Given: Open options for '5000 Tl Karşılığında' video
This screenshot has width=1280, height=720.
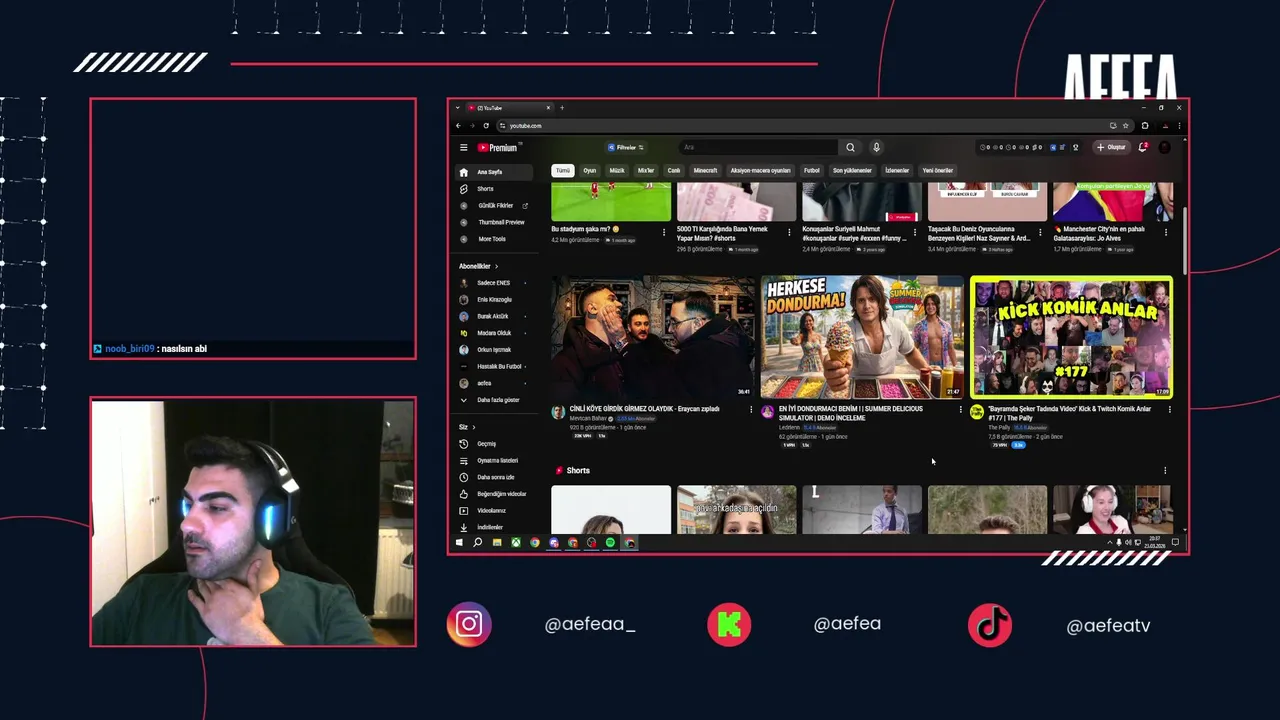Looking at the screenshot, I should click(x=790, y=232).
